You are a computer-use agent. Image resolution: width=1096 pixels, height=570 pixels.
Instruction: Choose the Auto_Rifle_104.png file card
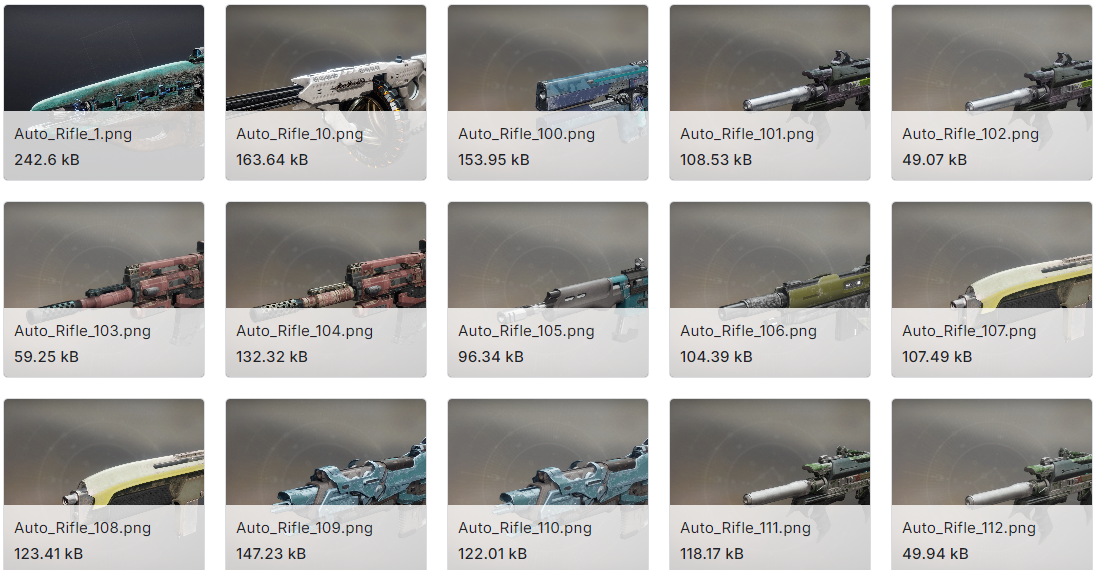(x=326, y=290)
